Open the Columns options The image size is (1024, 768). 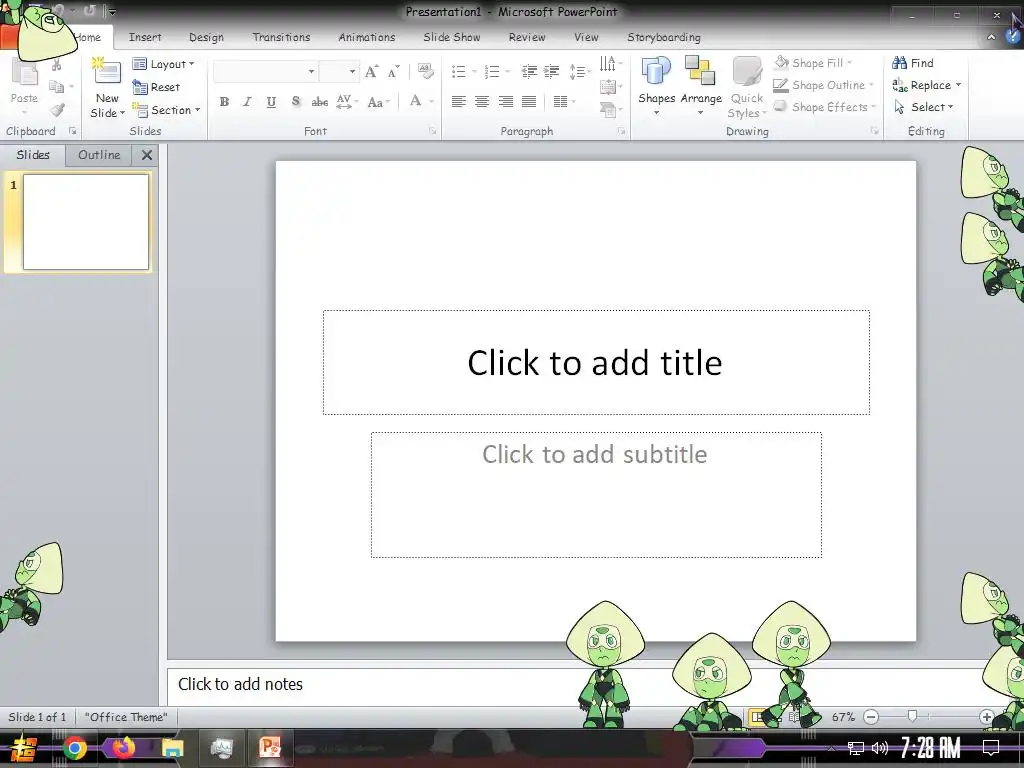(x=562, y=101)
